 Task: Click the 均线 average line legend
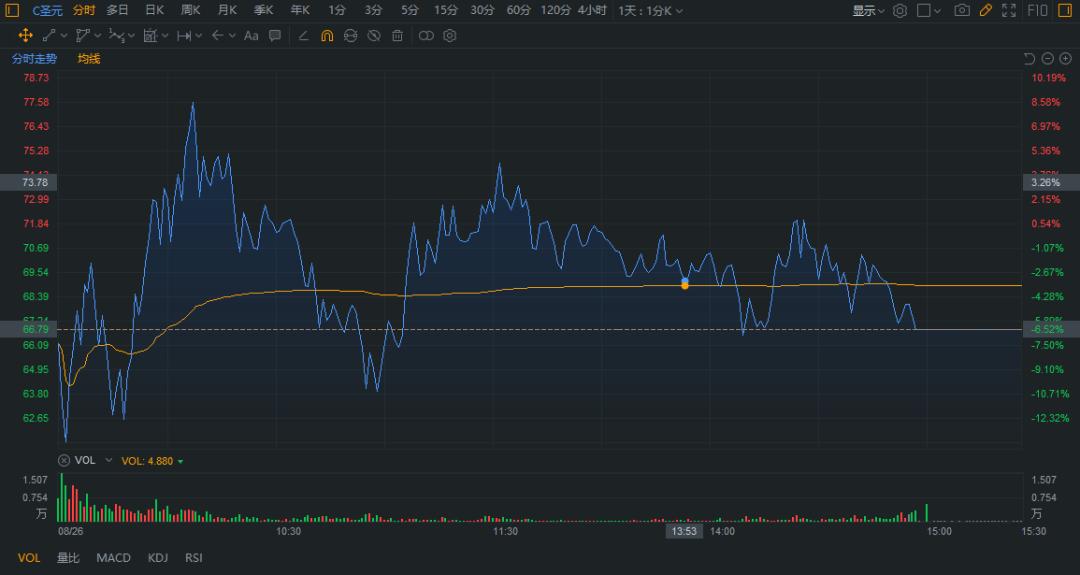89,59
